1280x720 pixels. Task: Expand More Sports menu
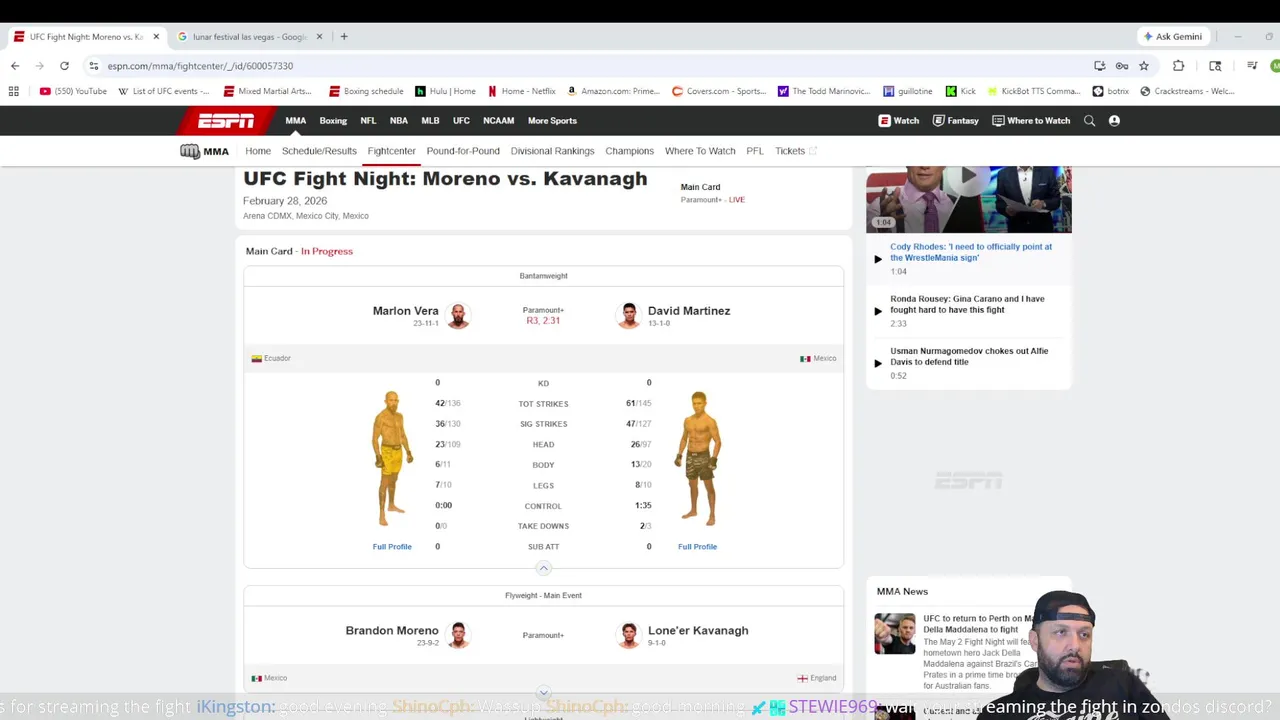[x=552, y=121]
